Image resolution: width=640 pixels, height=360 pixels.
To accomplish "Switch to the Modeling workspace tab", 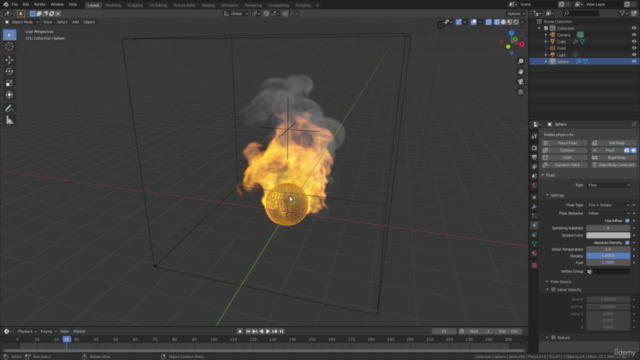I will (113, 5).
